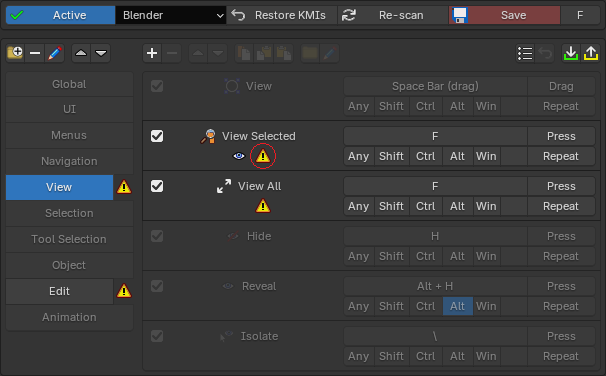Viewport: 606px width, 376px height.
Task: Click the eye icon under View Selected
Action: tap(239, 156)
